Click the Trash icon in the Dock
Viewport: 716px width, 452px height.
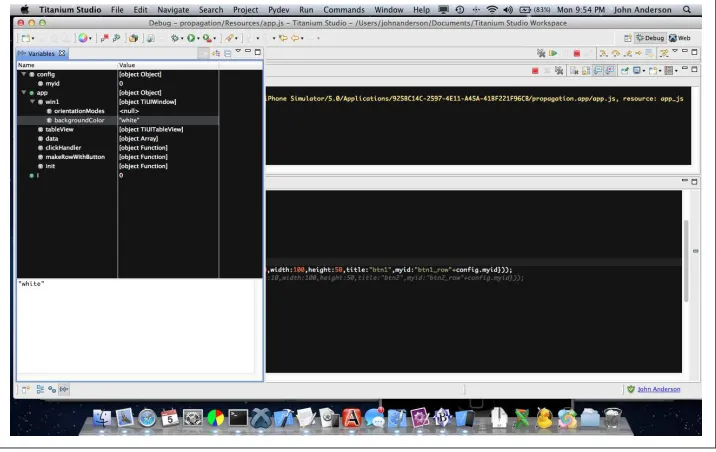(612, 418)
